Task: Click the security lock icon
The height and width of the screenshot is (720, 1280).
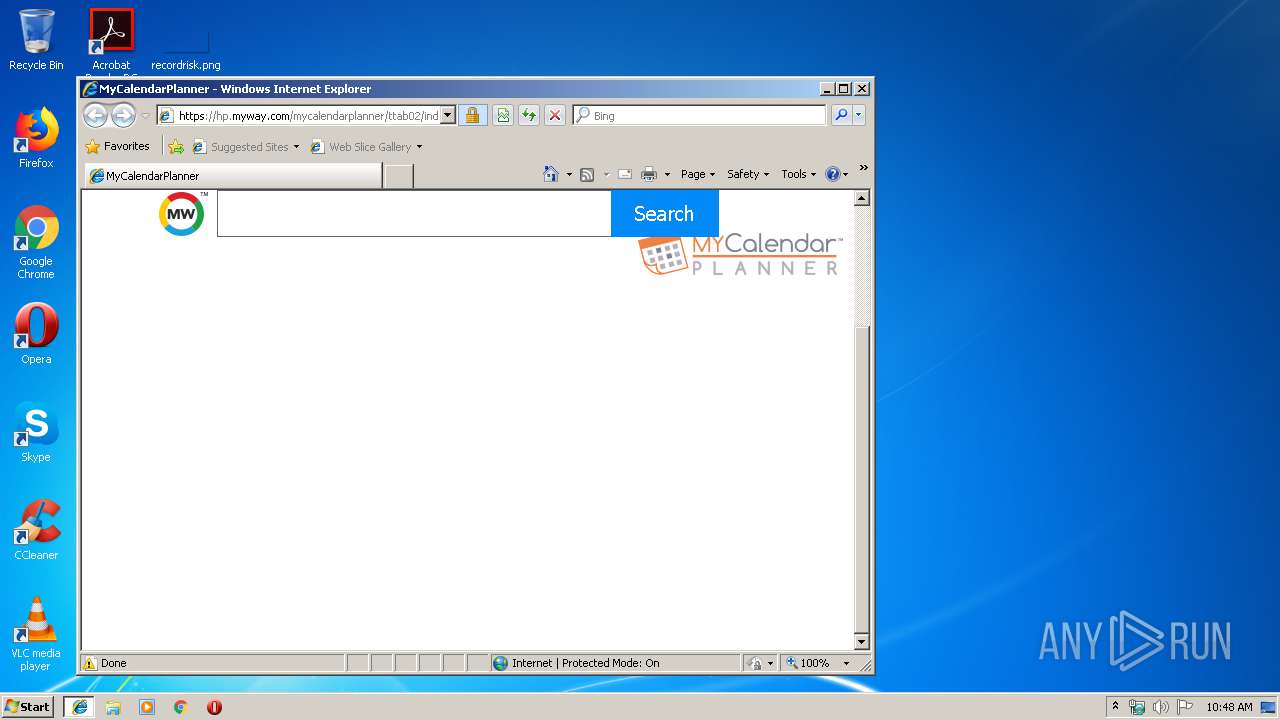Action: tap(472, 116)
